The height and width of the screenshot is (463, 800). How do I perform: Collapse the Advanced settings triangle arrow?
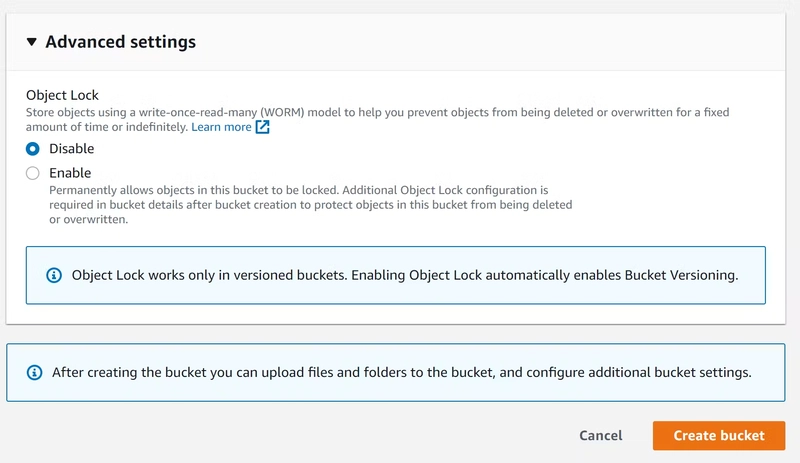click(32, 42)
